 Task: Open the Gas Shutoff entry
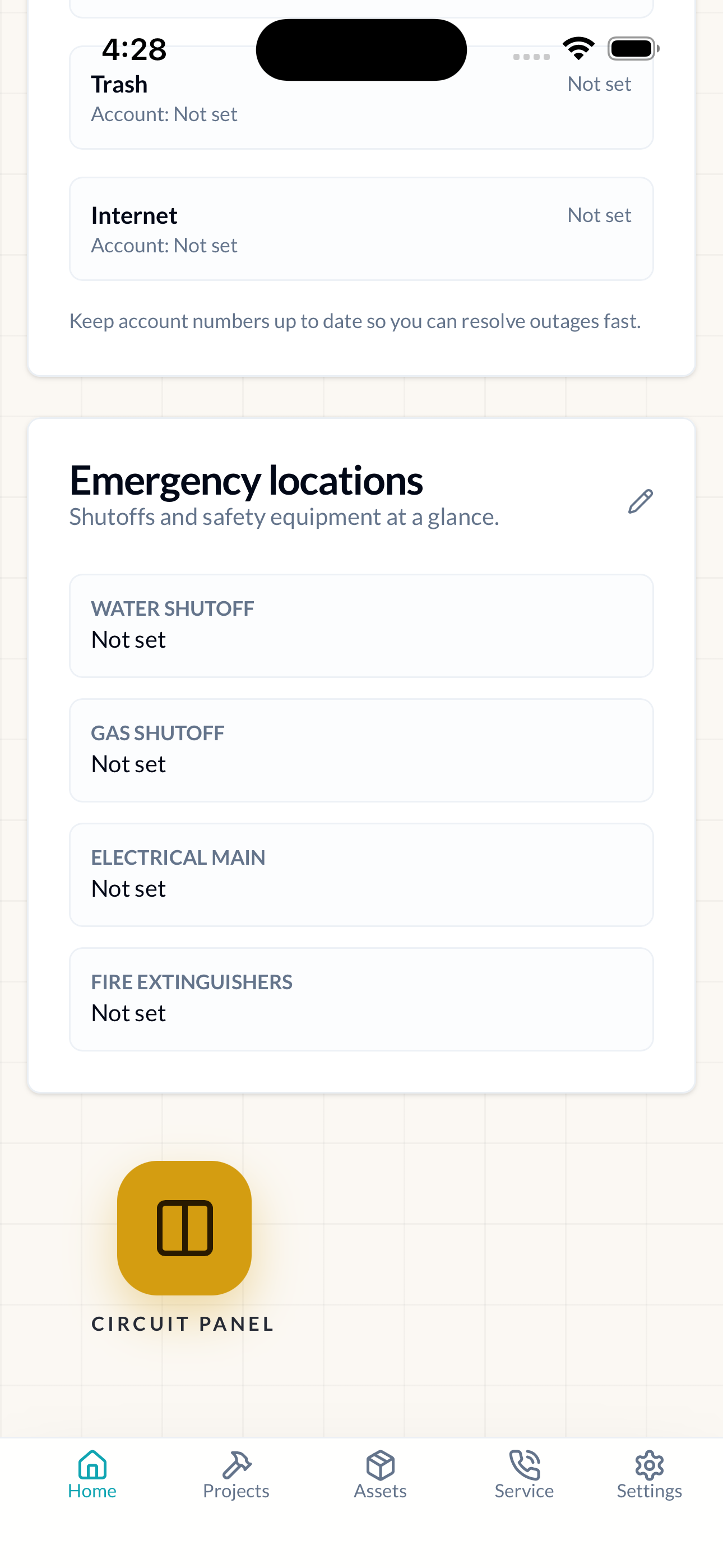point(361,749)
